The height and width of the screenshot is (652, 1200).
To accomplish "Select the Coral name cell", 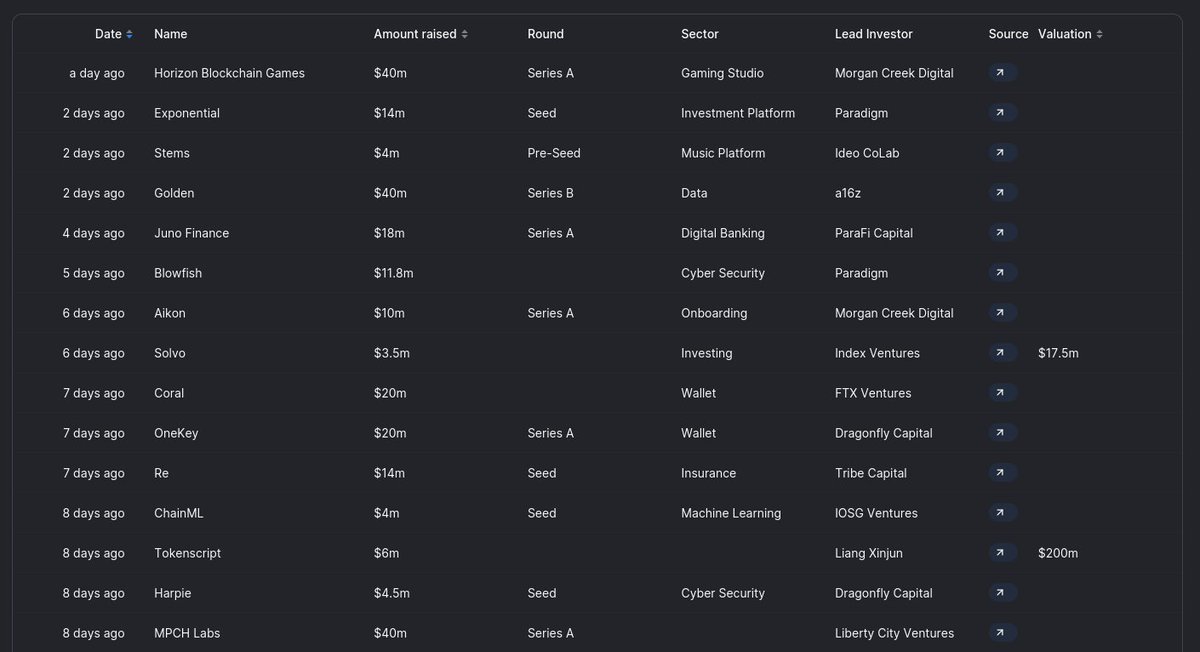I will click(169, 393).
